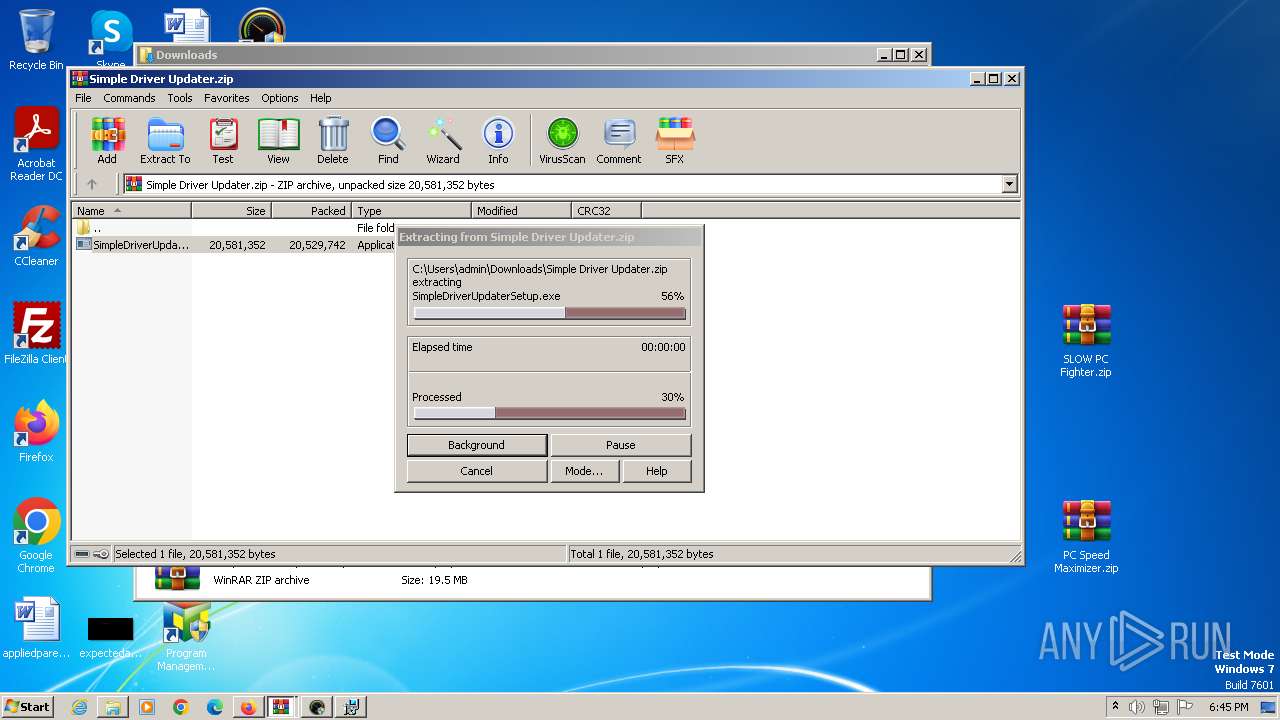Click the file extraction progress bar at 56%
The width and height of the screenshot is (1280, 720).
[550, 313]
